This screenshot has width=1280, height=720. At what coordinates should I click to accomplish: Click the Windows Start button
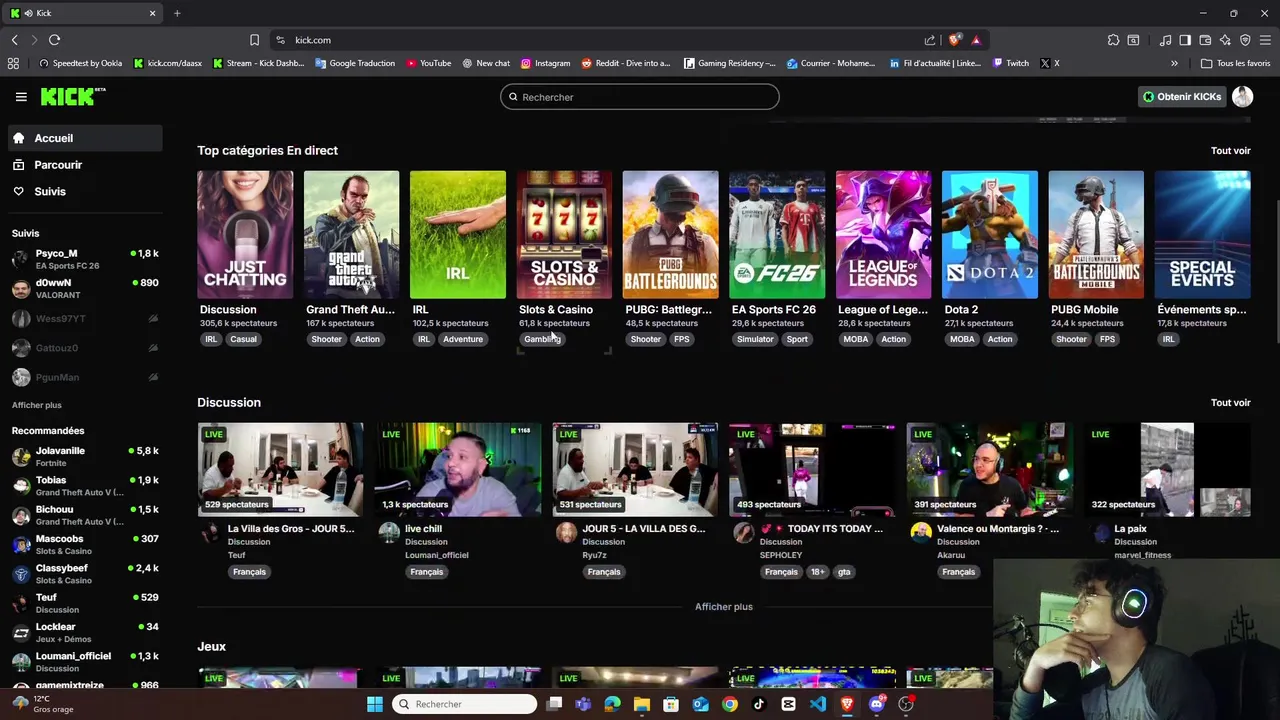(374, 704)
